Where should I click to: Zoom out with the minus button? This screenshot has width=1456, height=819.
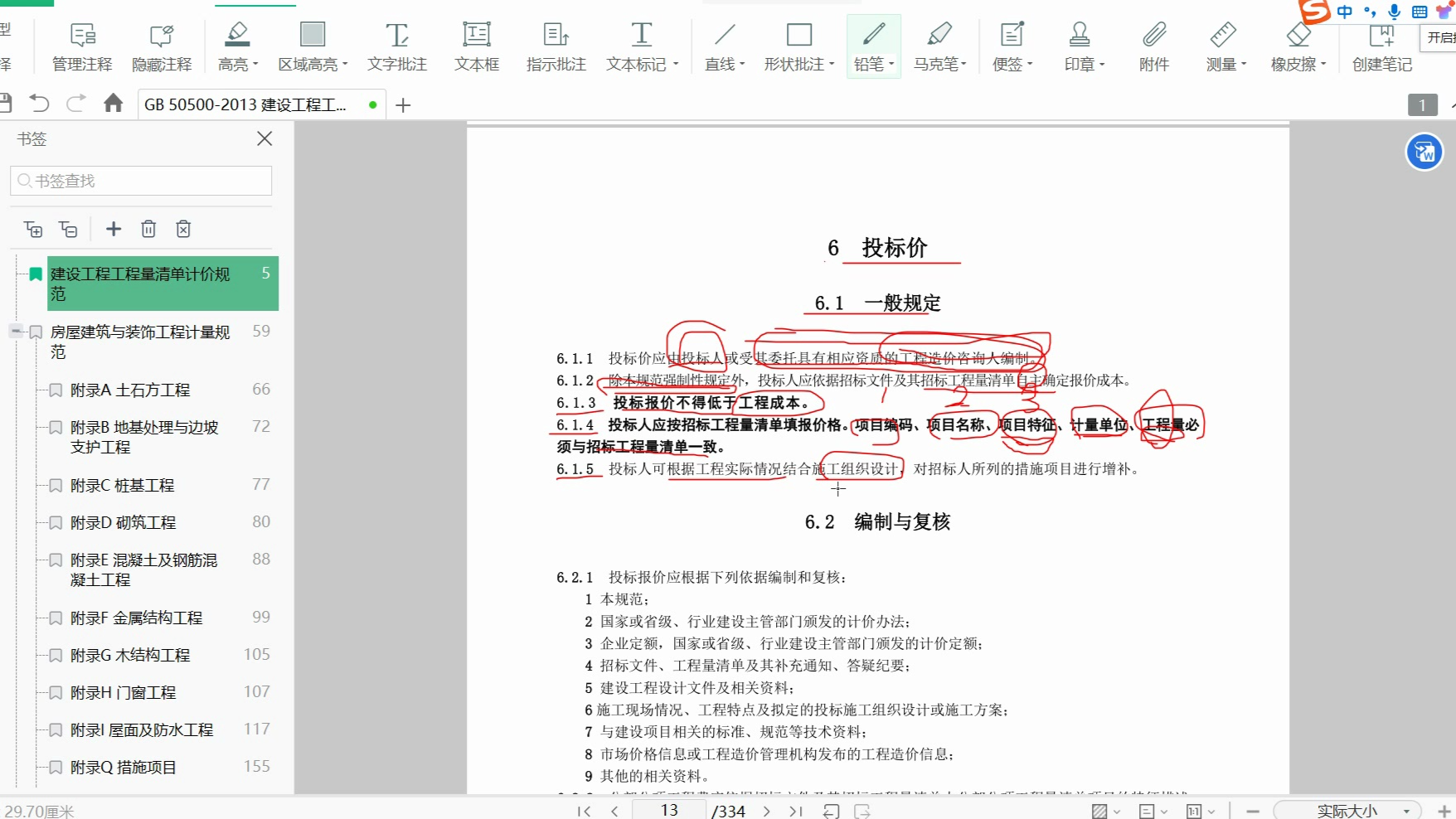click(1253, 811)
